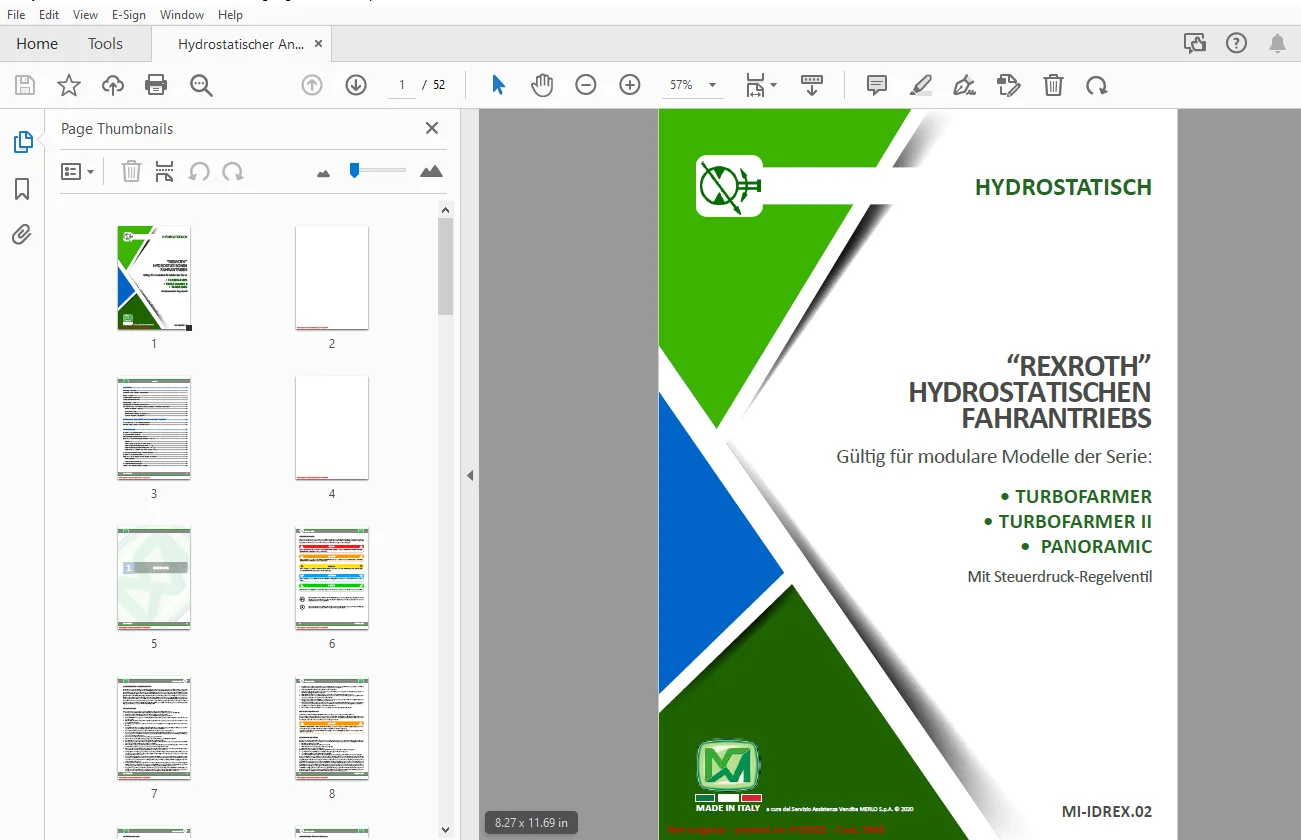Collapse the left navigation pane arrow

[470, 476]
